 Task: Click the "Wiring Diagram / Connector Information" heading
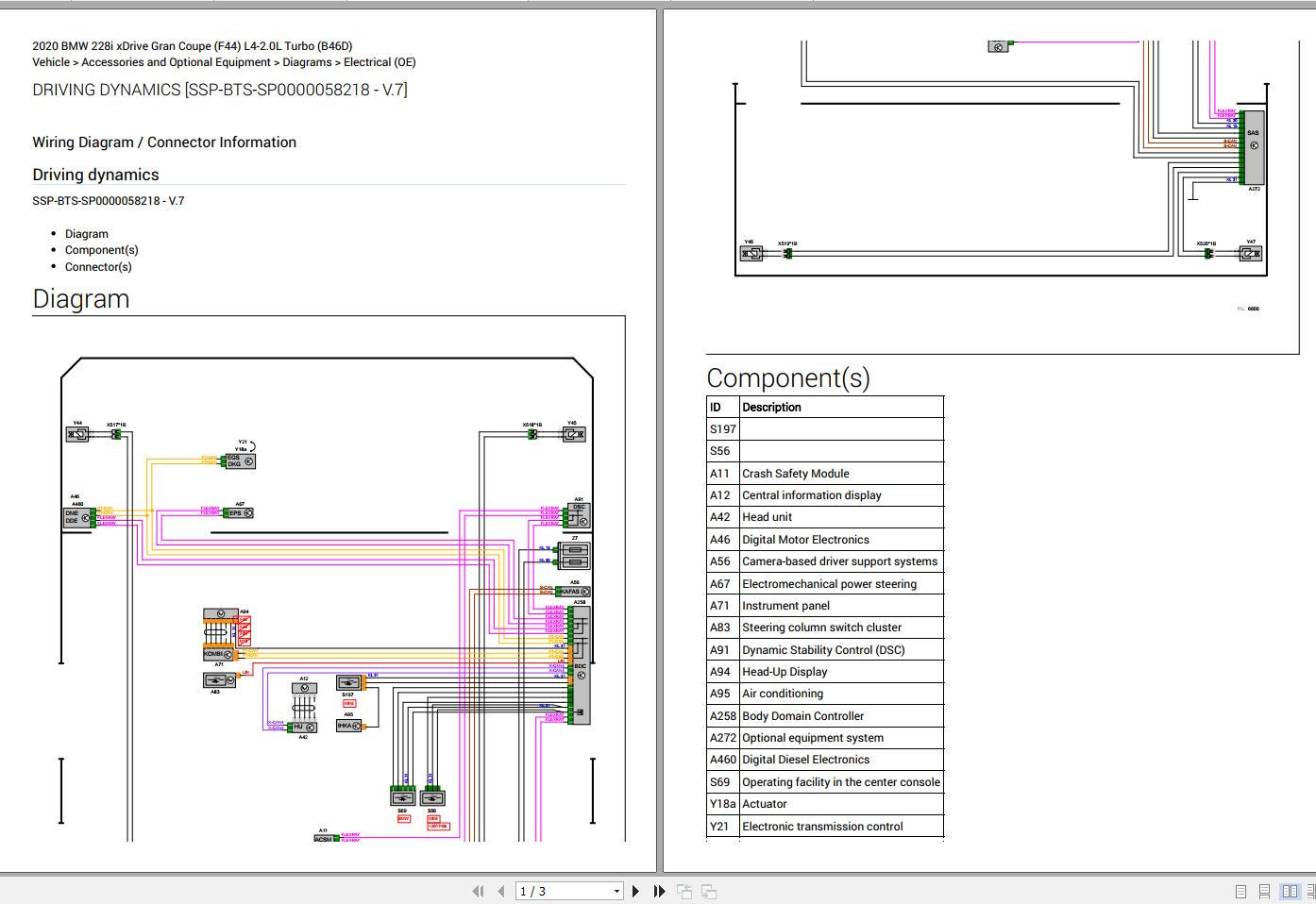tap(164, 142)
